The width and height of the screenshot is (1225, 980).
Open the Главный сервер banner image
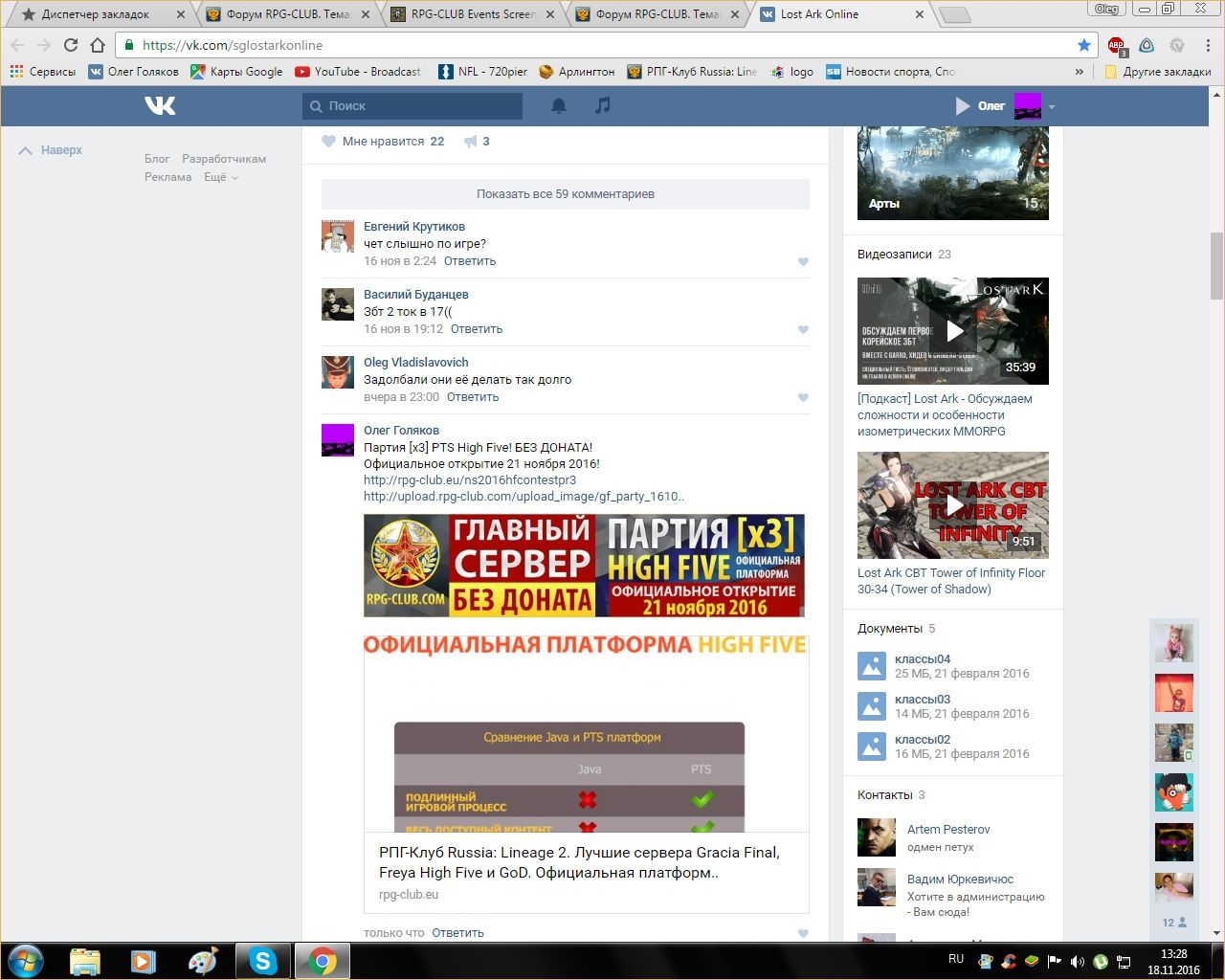[x=584, y=566]
